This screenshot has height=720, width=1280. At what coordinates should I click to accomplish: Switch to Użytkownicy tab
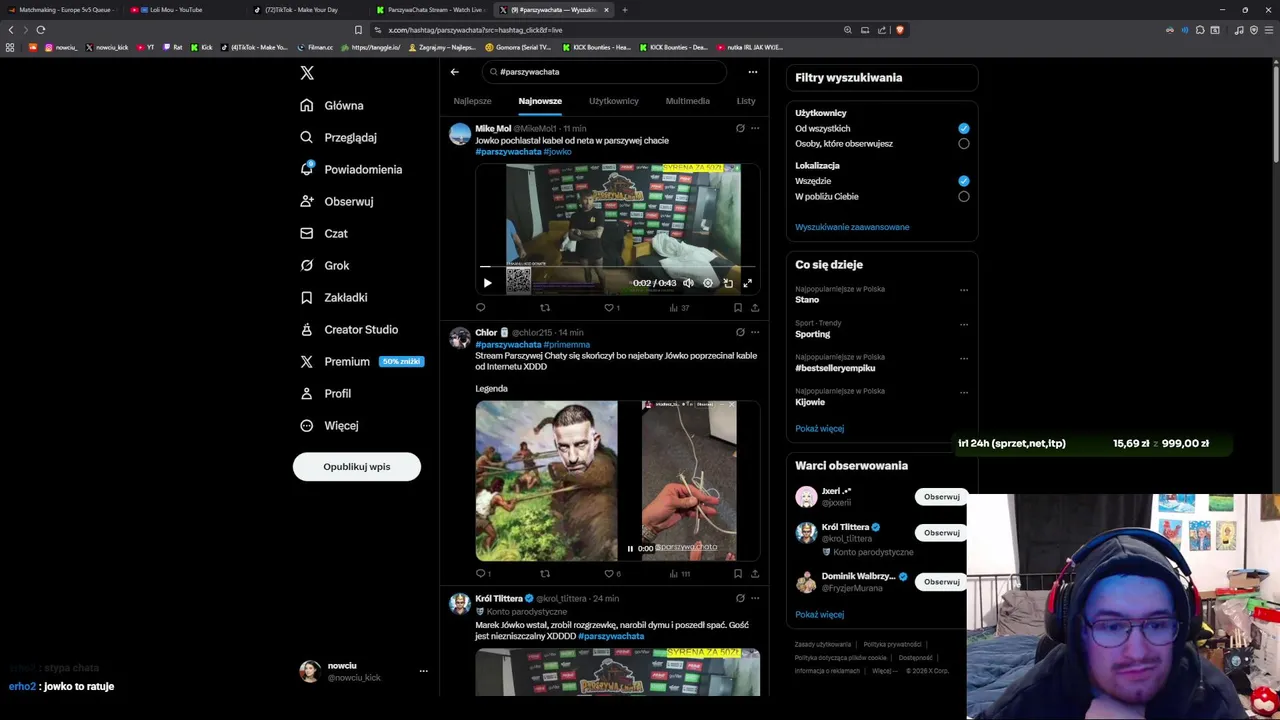(x=613, y=101)
